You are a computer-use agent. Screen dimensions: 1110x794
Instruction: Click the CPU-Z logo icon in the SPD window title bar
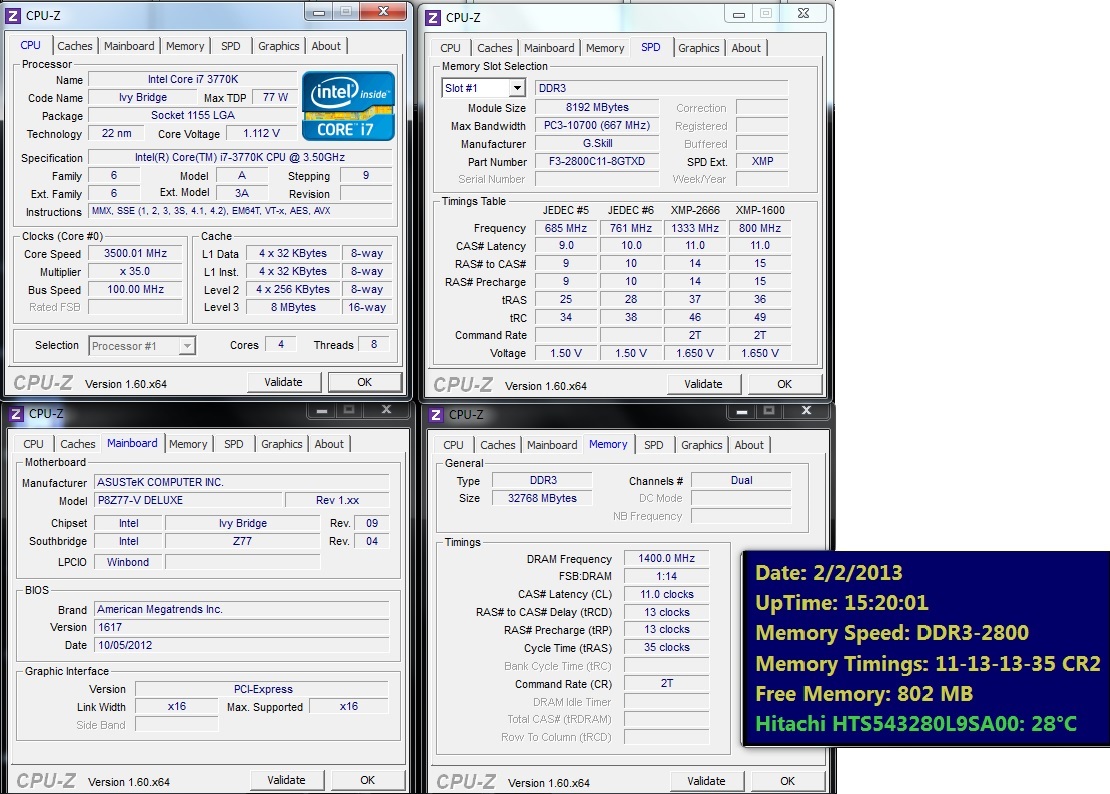tap(433, 17)
